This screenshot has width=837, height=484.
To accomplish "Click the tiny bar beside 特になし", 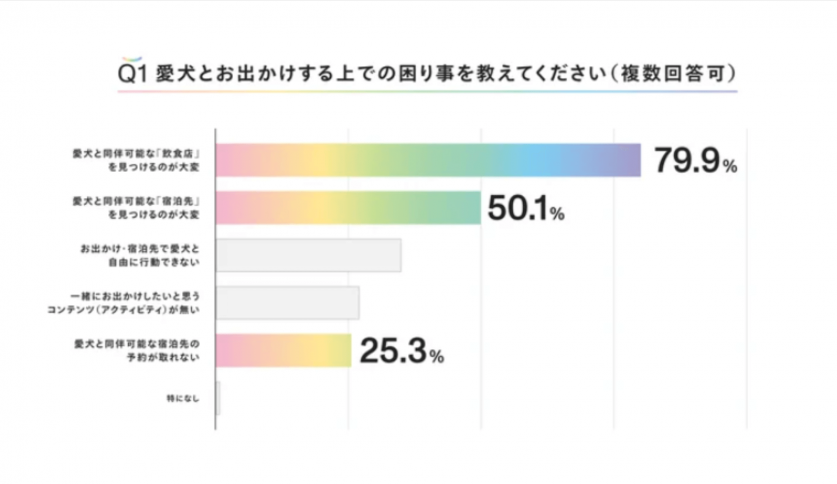I will pyautogui.click(x=218, y=397).
